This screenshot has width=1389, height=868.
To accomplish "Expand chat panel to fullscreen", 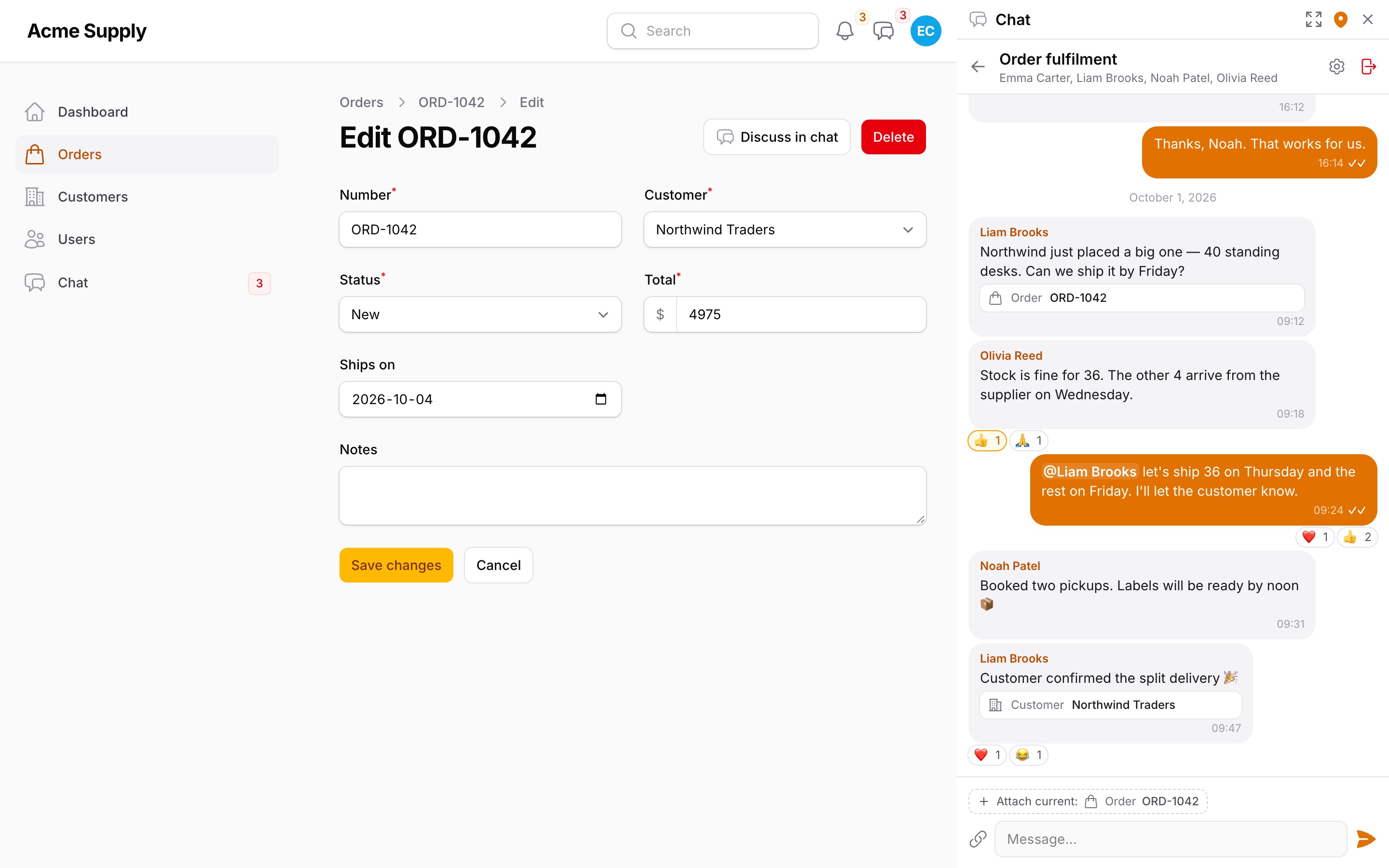I will pyautogui.click(x=1313, y=19).
